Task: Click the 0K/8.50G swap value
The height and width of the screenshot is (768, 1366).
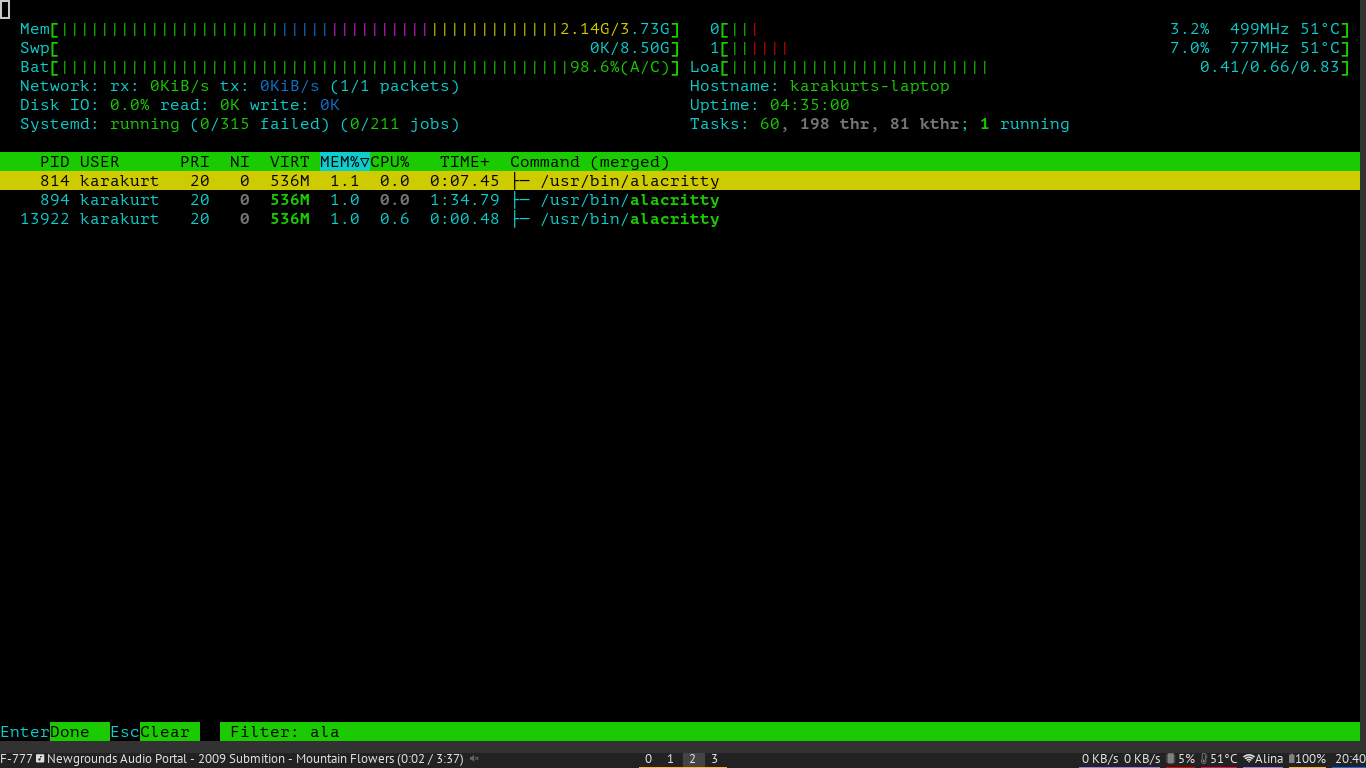Action: click(630, 48)
